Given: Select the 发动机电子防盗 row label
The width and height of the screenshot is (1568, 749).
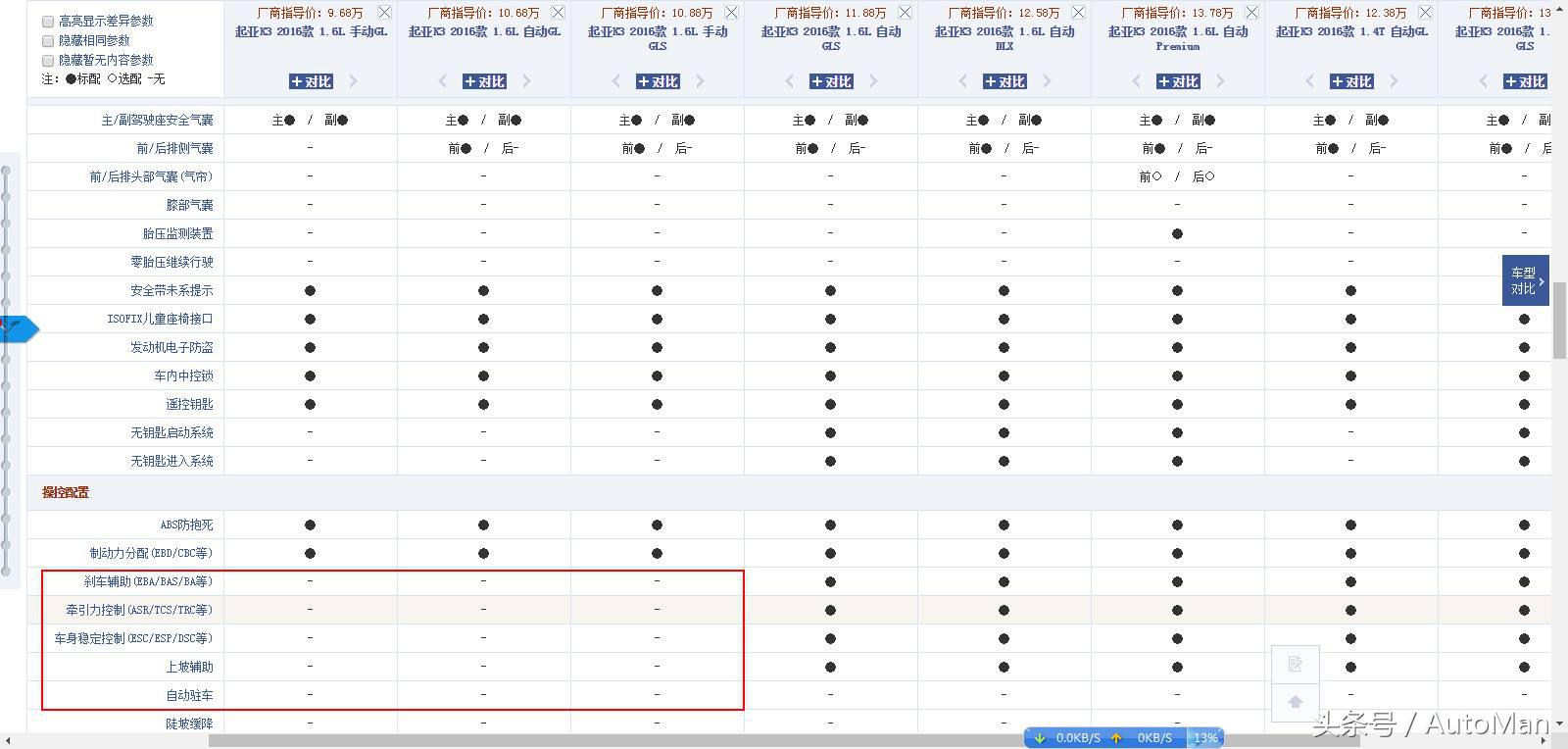Looking at the screenshot, I should tap(171, 347).
